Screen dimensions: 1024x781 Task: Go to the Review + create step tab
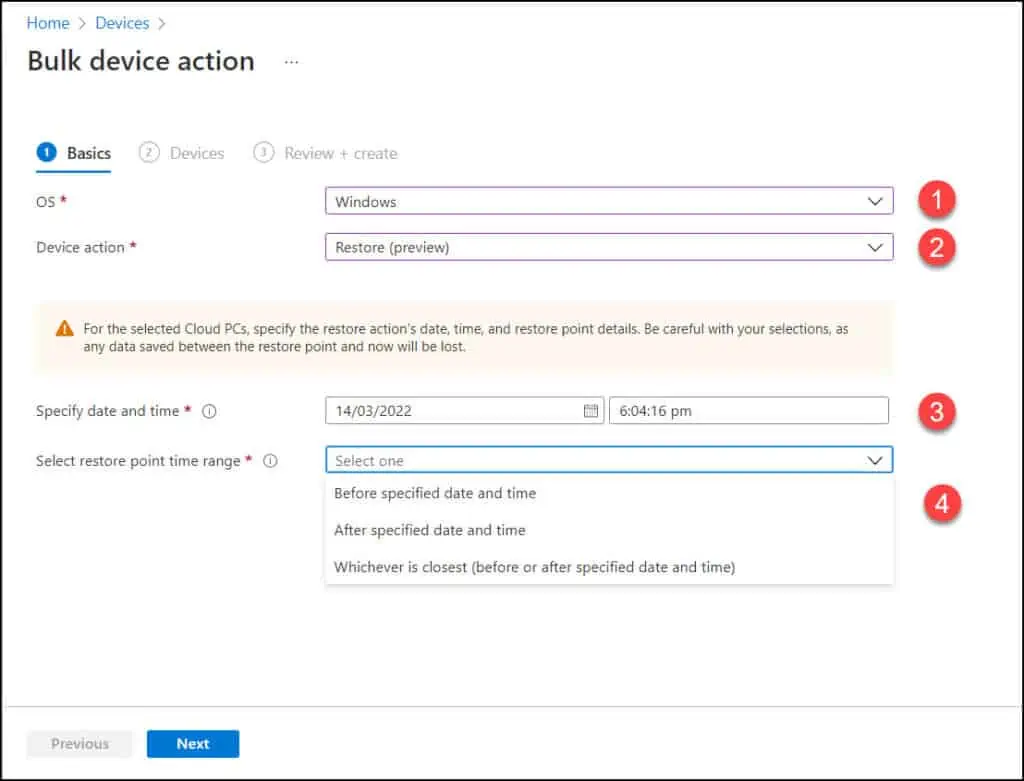tap(325, 153)
